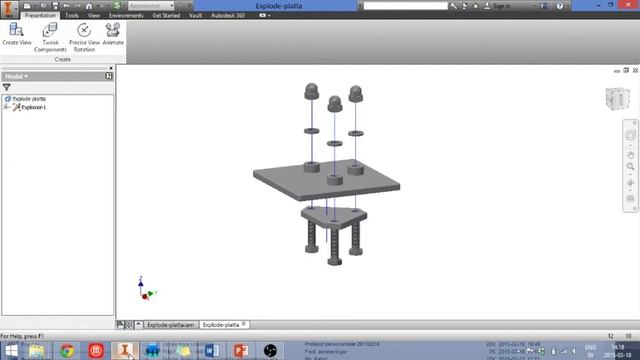Click the tiled document view icon in bottom tab bar

[x=129, y=325]
